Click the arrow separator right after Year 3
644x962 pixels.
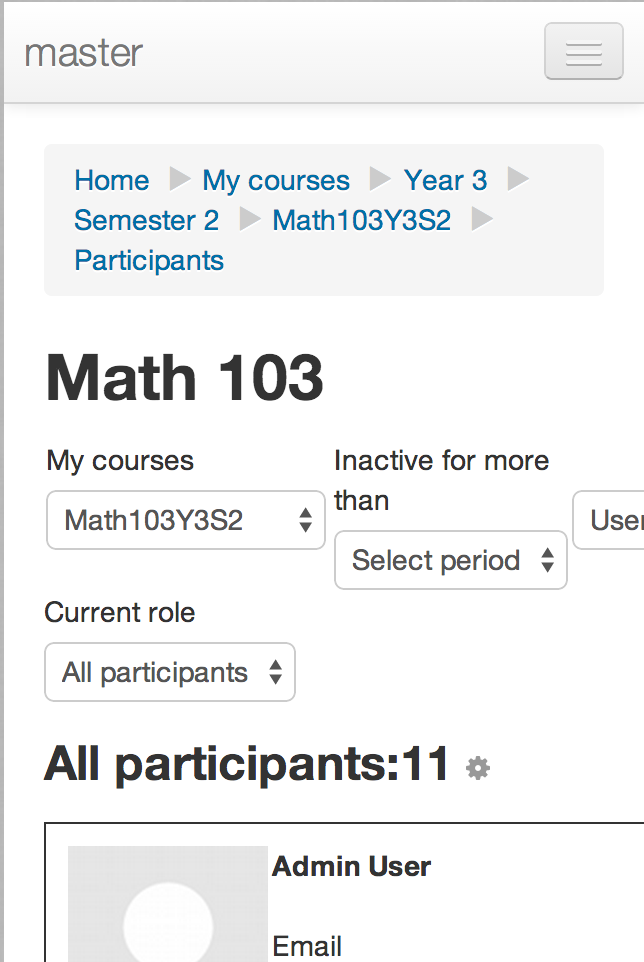(x=518, y=179)
